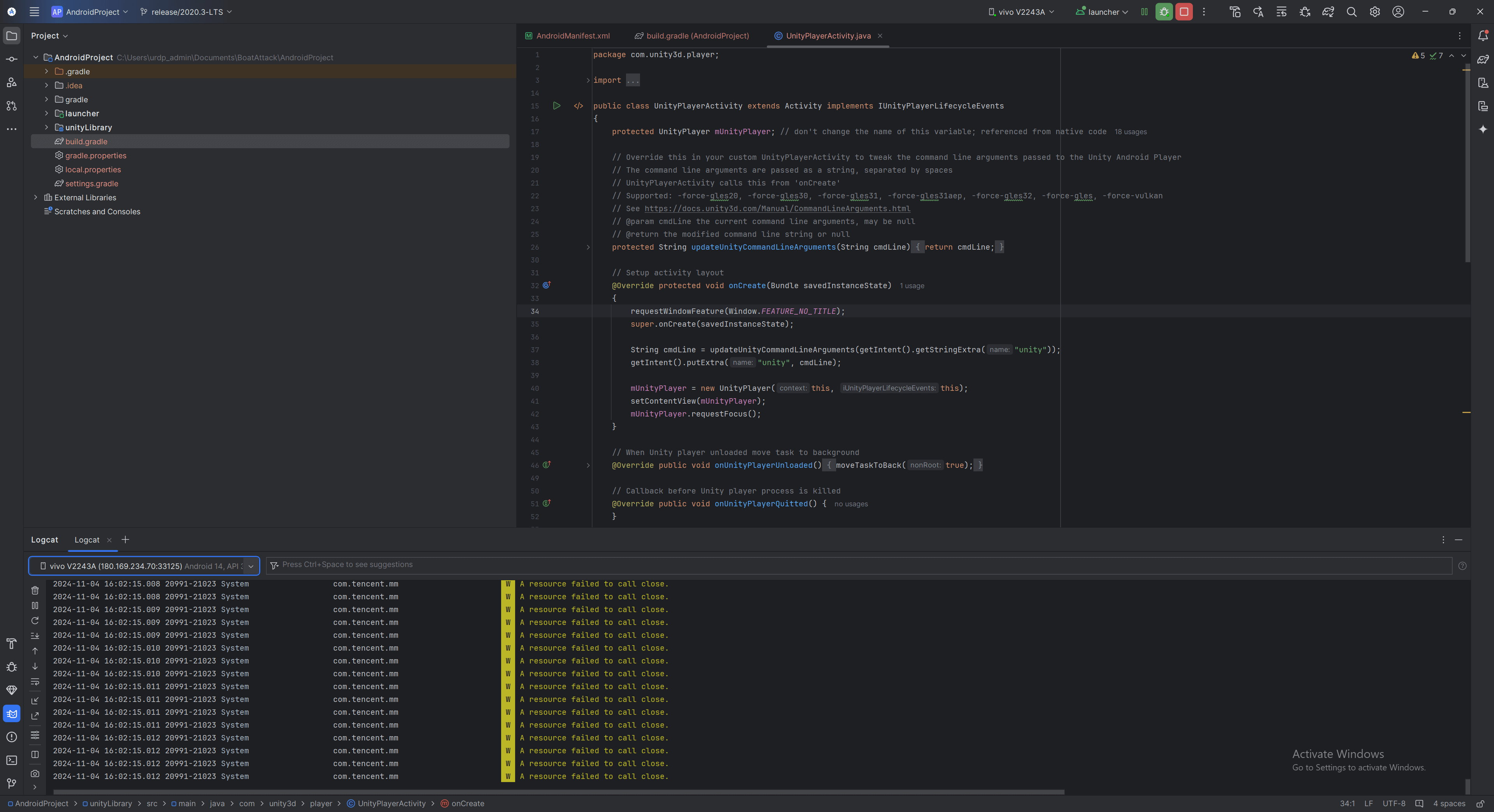This screenshot has width=1494, height=812.
Task: Switch to the AndroidManifest.xml tab
Action: tap(572, 36)
